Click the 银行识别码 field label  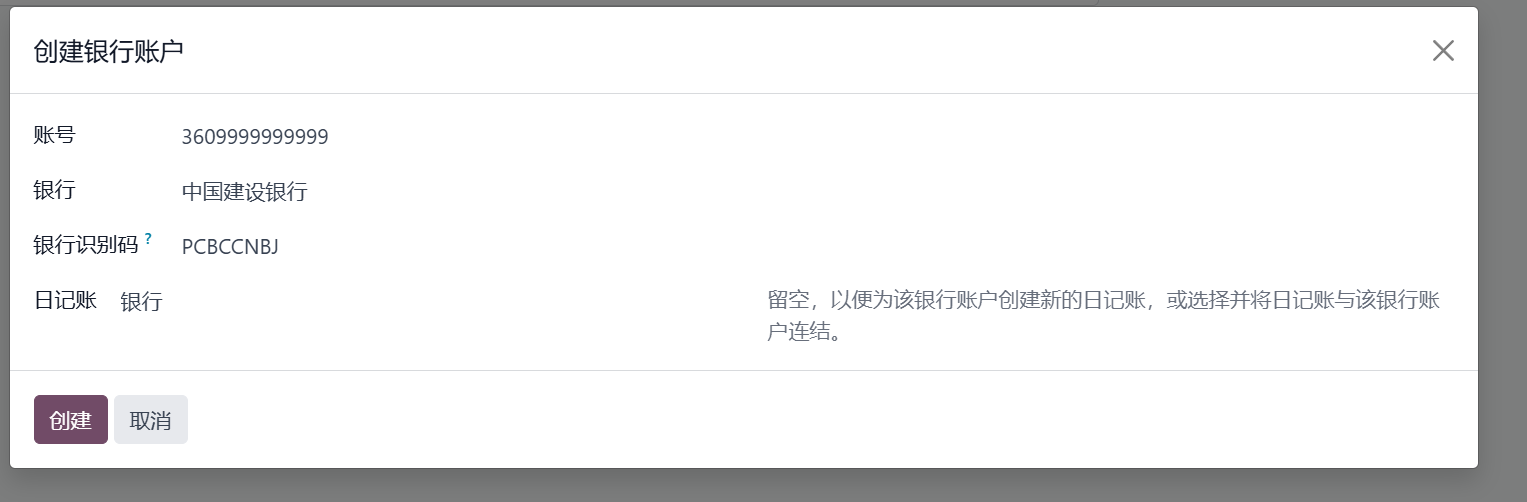[x=86, y=245]
